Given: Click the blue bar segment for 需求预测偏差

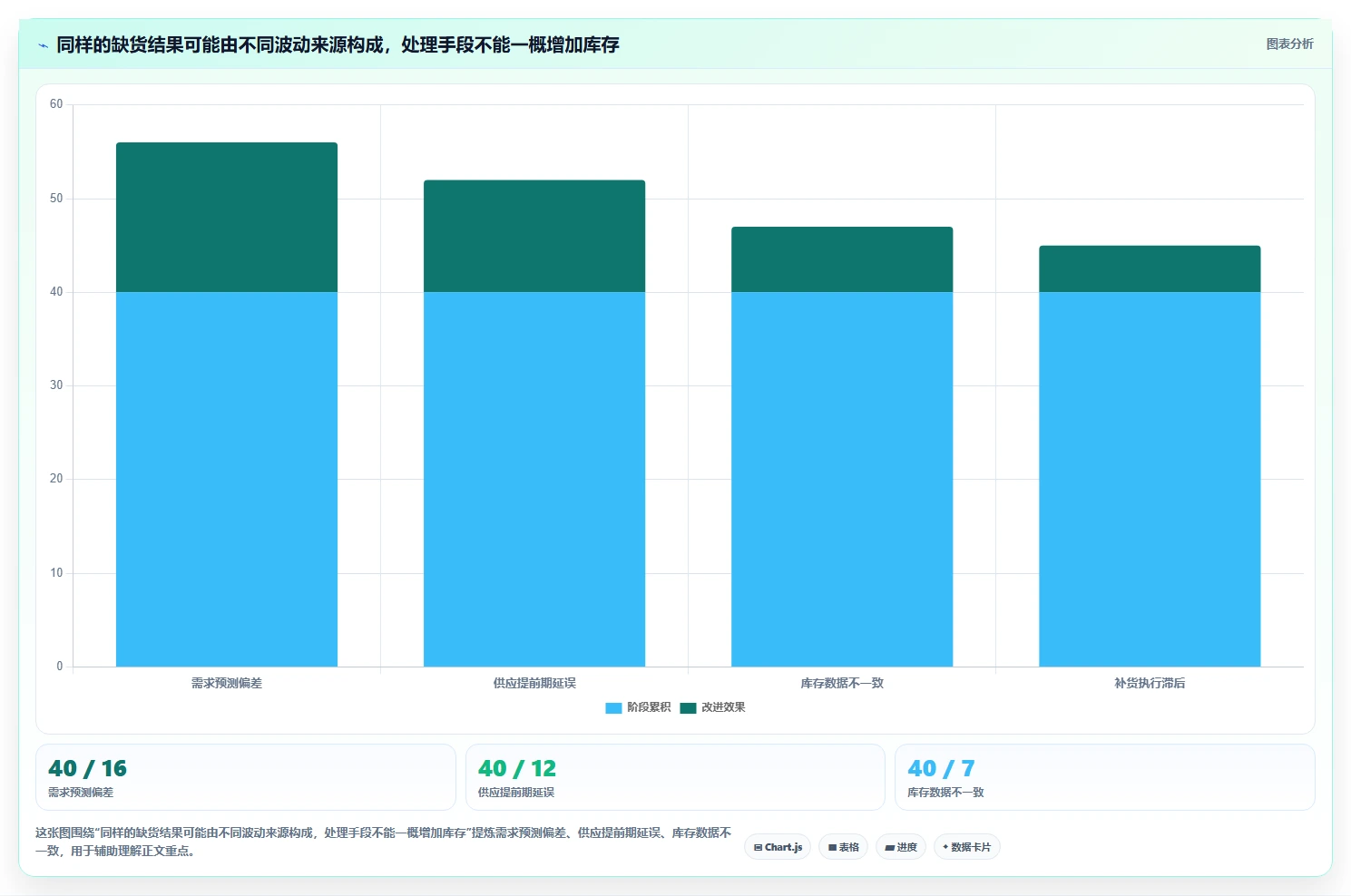Looking at the screenshot, I should click(227, 479).
